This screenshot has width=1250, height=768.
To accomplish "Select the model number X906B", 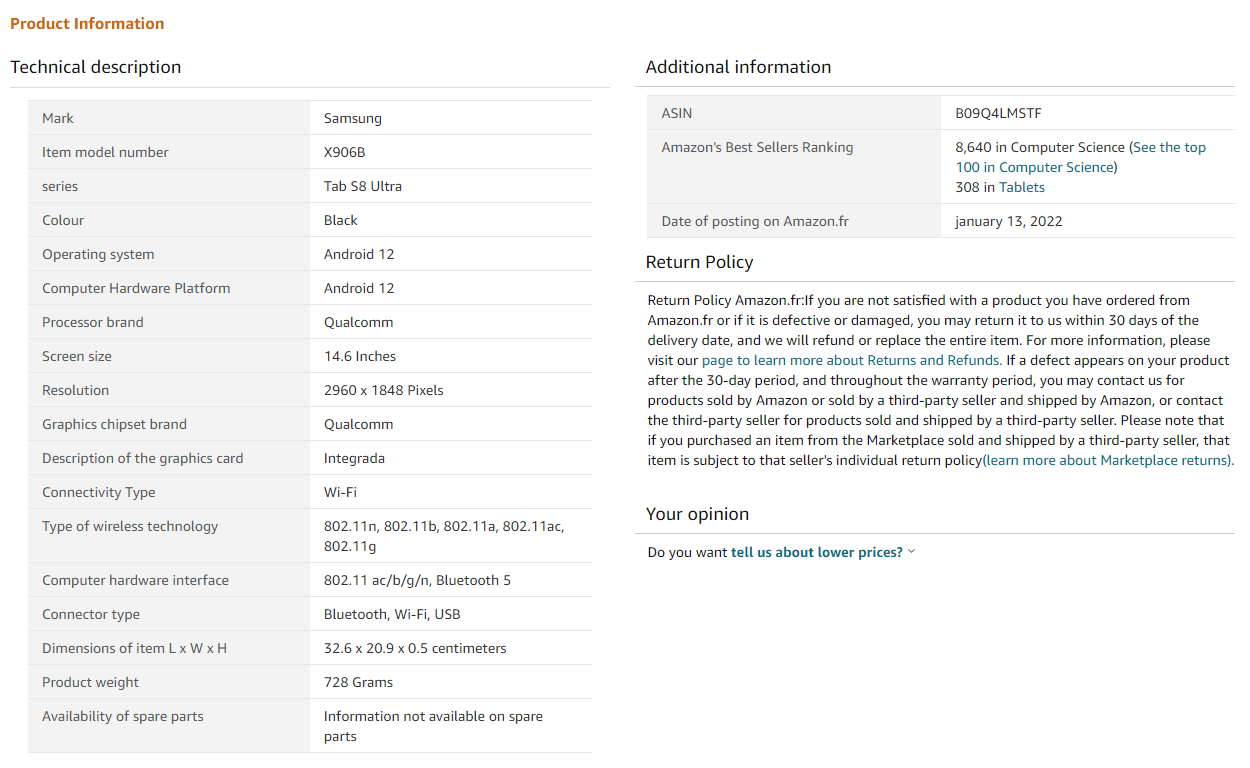I will pos(345,152).
